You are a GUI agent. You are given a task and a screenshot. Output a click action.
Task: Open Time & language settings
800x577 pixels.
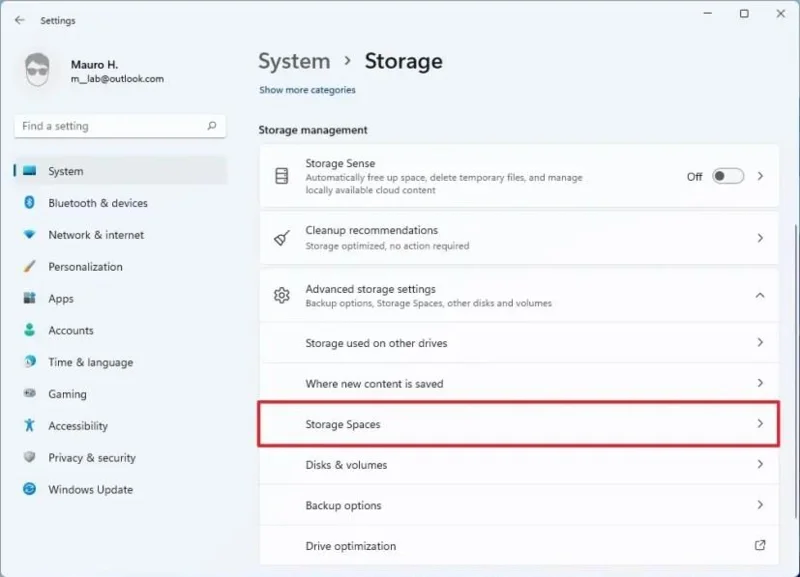pyautogui.click(x=120, y=362)
